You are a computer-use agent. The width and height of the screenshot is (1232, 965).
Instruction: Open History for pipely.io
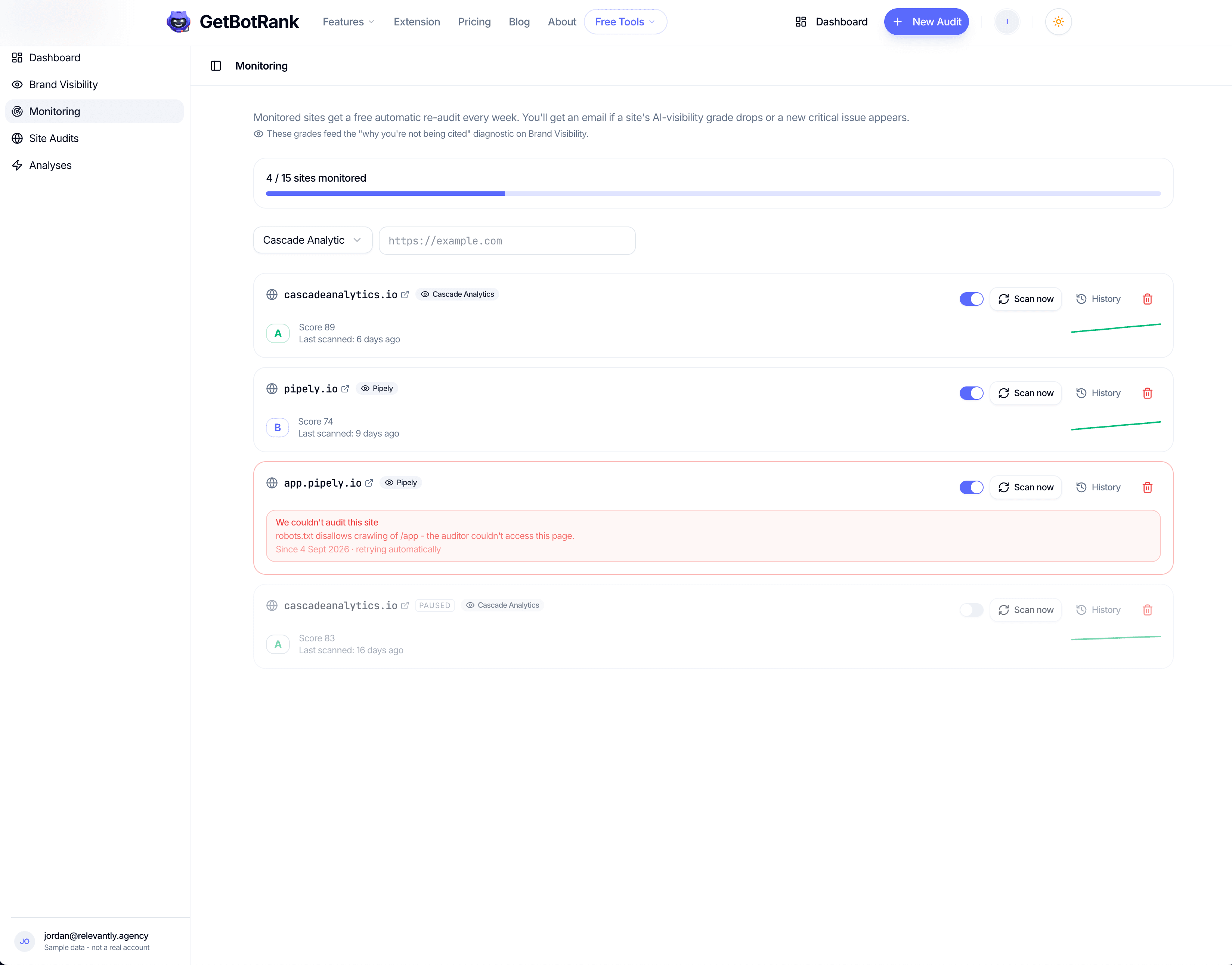tap(1098, 393)
